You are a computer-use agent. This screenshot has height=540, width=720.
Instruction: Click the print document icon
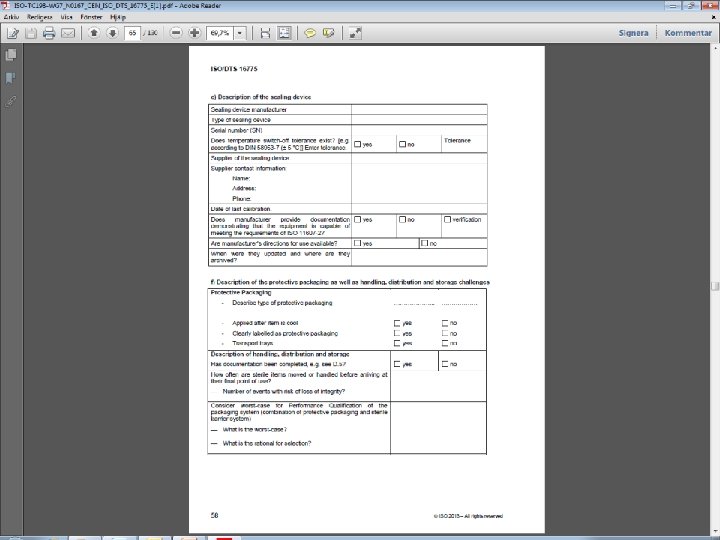point(49,33)
